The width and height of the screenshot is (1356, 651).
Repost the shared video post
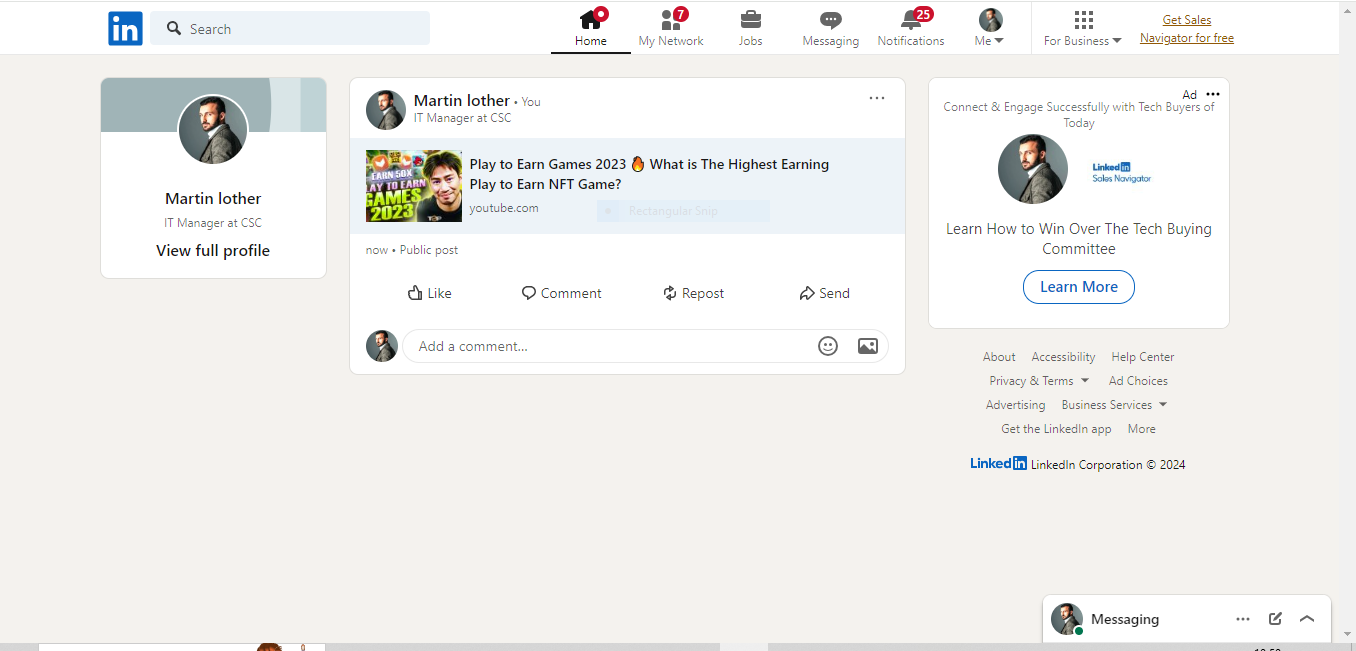[693, 293]
